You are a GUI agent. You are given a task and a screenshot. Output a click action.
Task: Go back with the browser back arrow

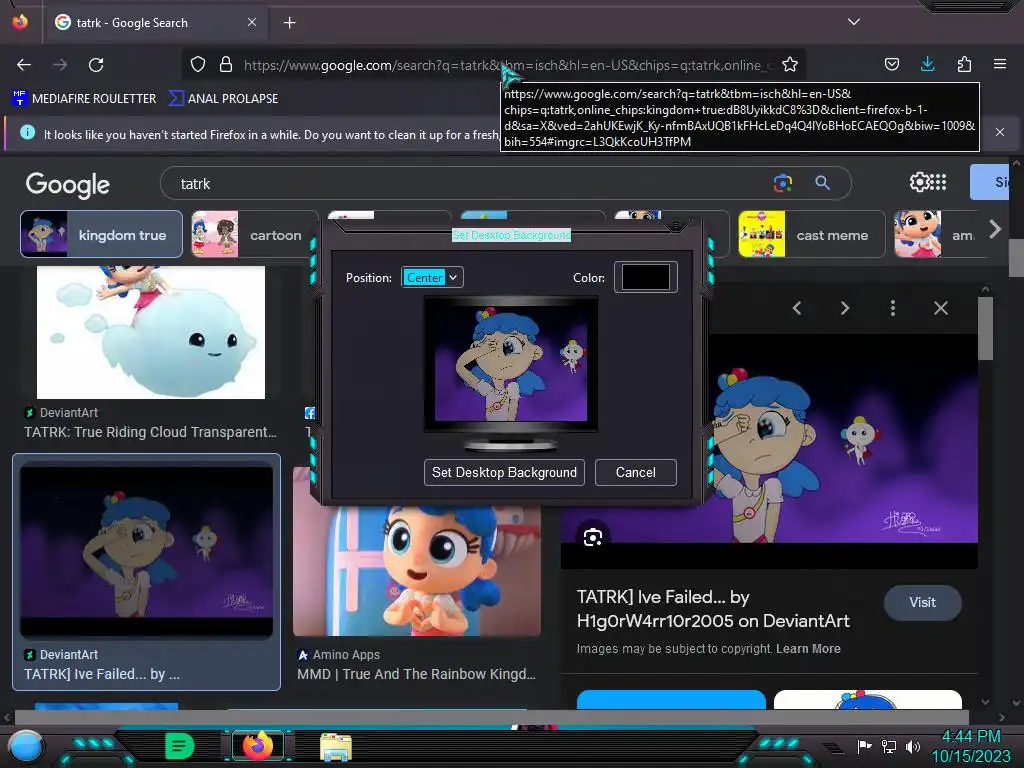(24, 65)
